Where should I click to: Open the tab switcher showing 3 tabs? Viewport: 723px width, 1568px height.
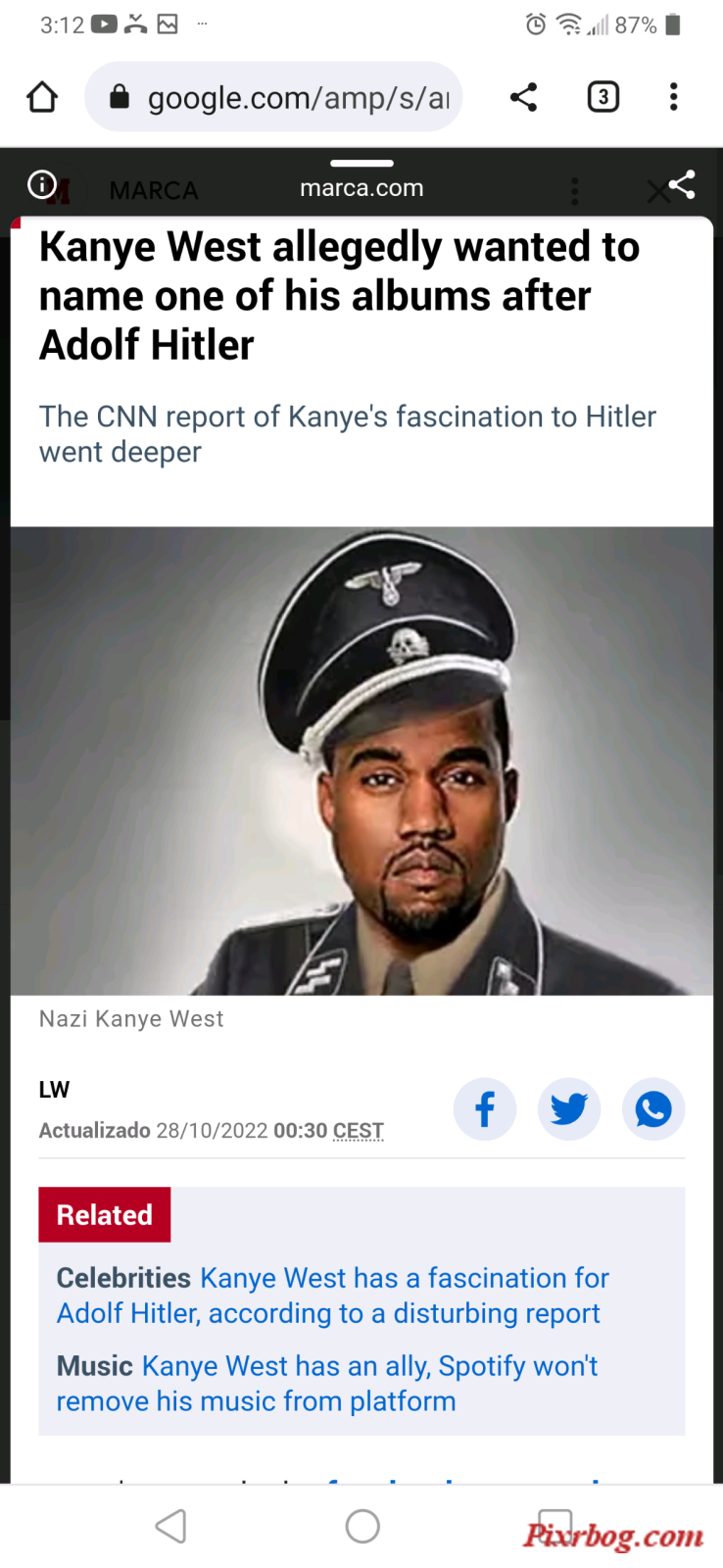(603, 97)
